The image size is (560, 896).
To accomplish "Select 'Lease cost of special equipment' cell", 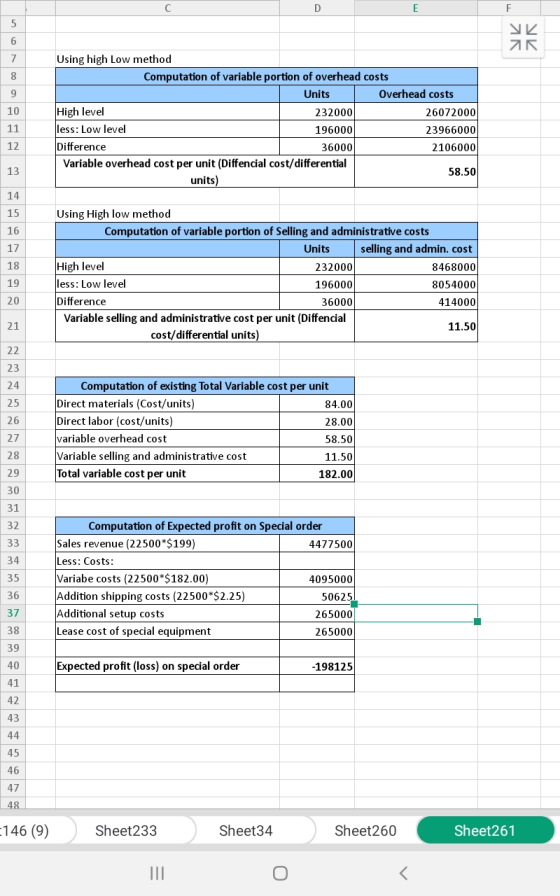I will click(167, 631).
